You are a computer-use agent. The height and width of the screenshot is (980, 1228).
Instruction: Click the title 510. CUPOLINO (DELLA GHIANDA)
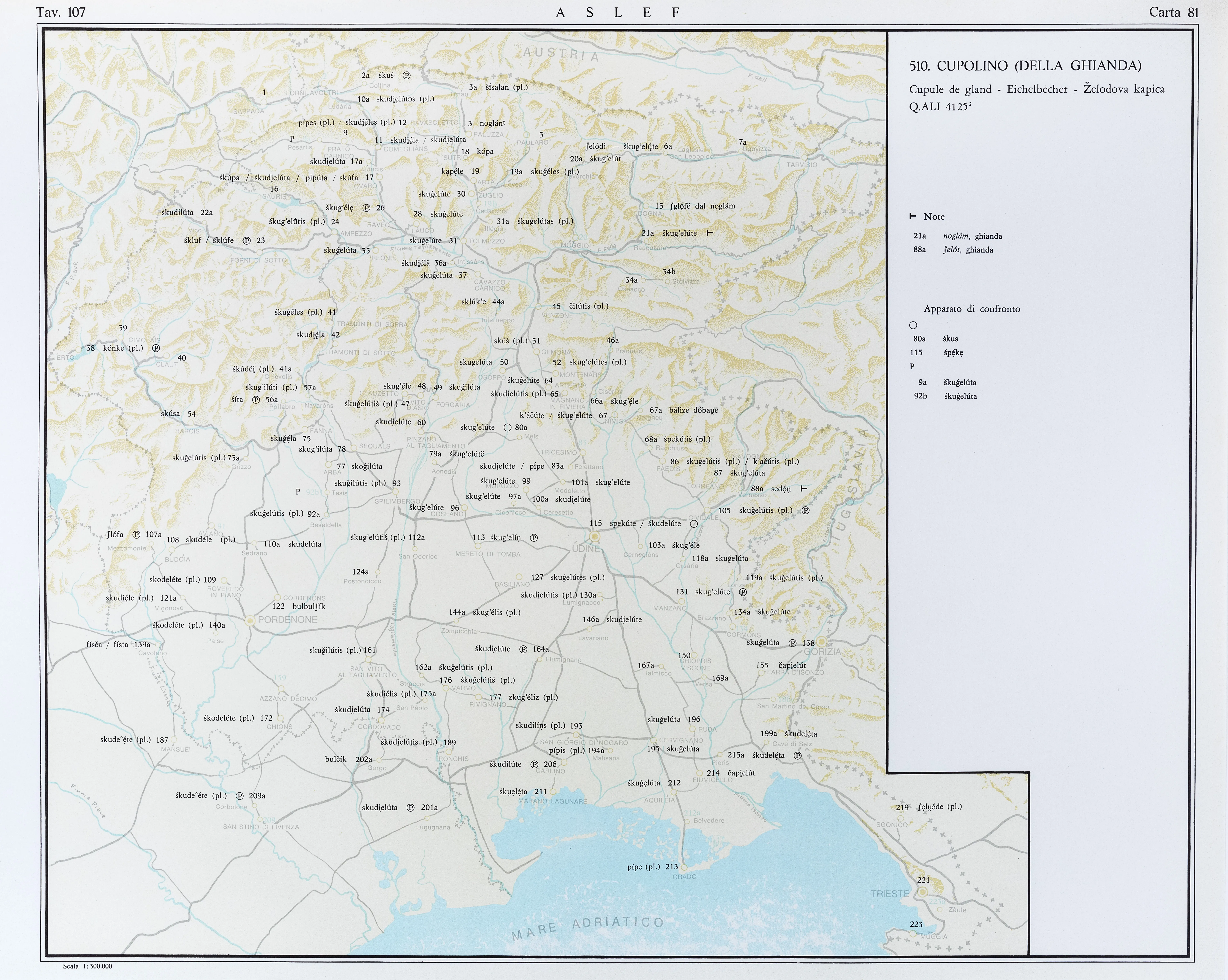click(x=1025, y=66)
